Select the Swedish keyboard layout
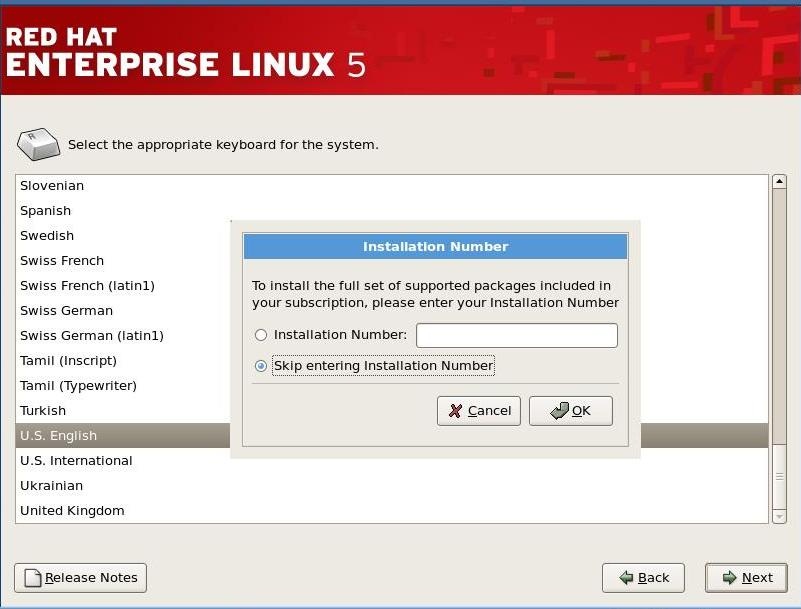Image resolution: width=801 pixels, height=609 pixels. pyautogui.click(x=47, y=235)
